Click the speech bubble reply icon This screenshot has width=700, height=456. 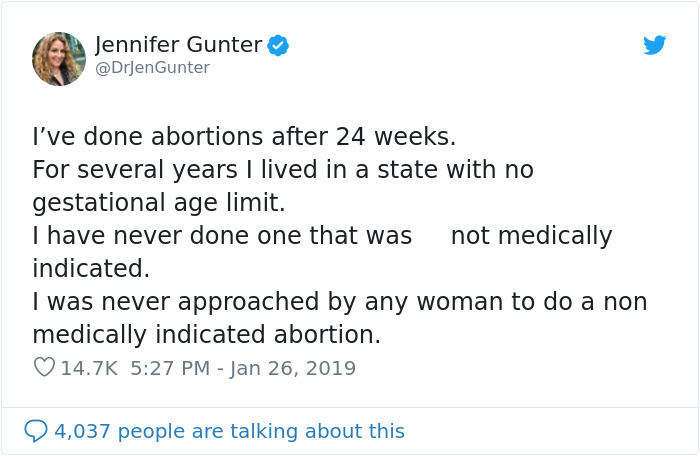pyautogui.click(x=35, y=431)
